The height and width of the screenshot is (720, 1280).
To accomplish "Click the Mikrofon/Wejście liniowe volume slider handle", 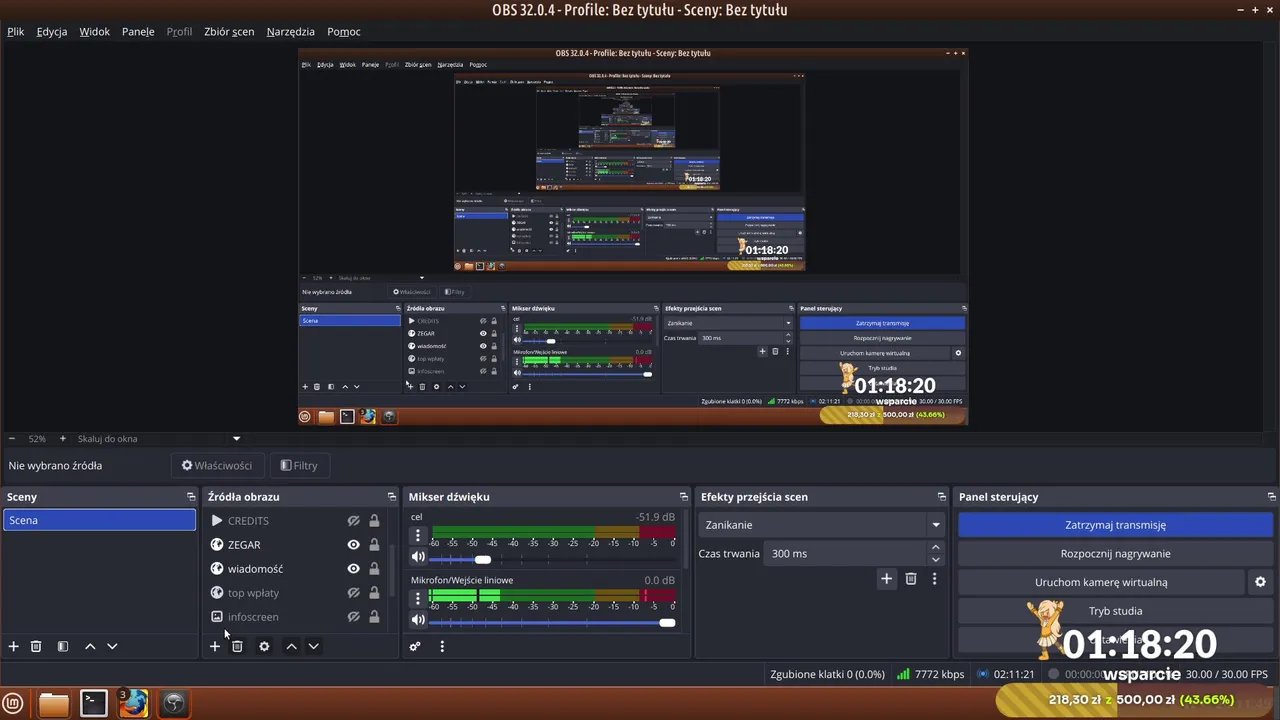I will click(x=667, y=623).
